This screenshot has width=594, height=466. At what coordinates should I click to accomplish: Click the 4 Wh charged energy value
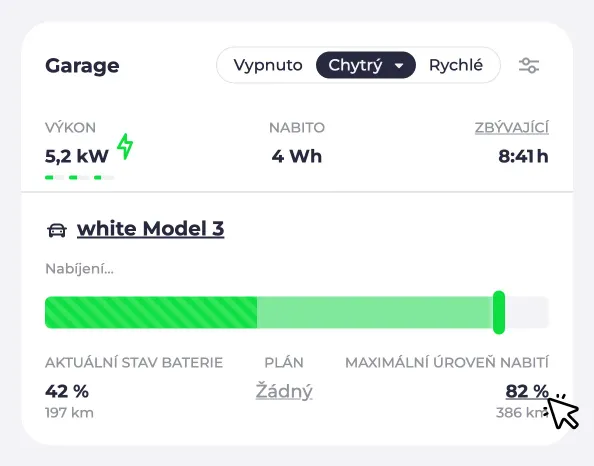click(x=297, y=156)
